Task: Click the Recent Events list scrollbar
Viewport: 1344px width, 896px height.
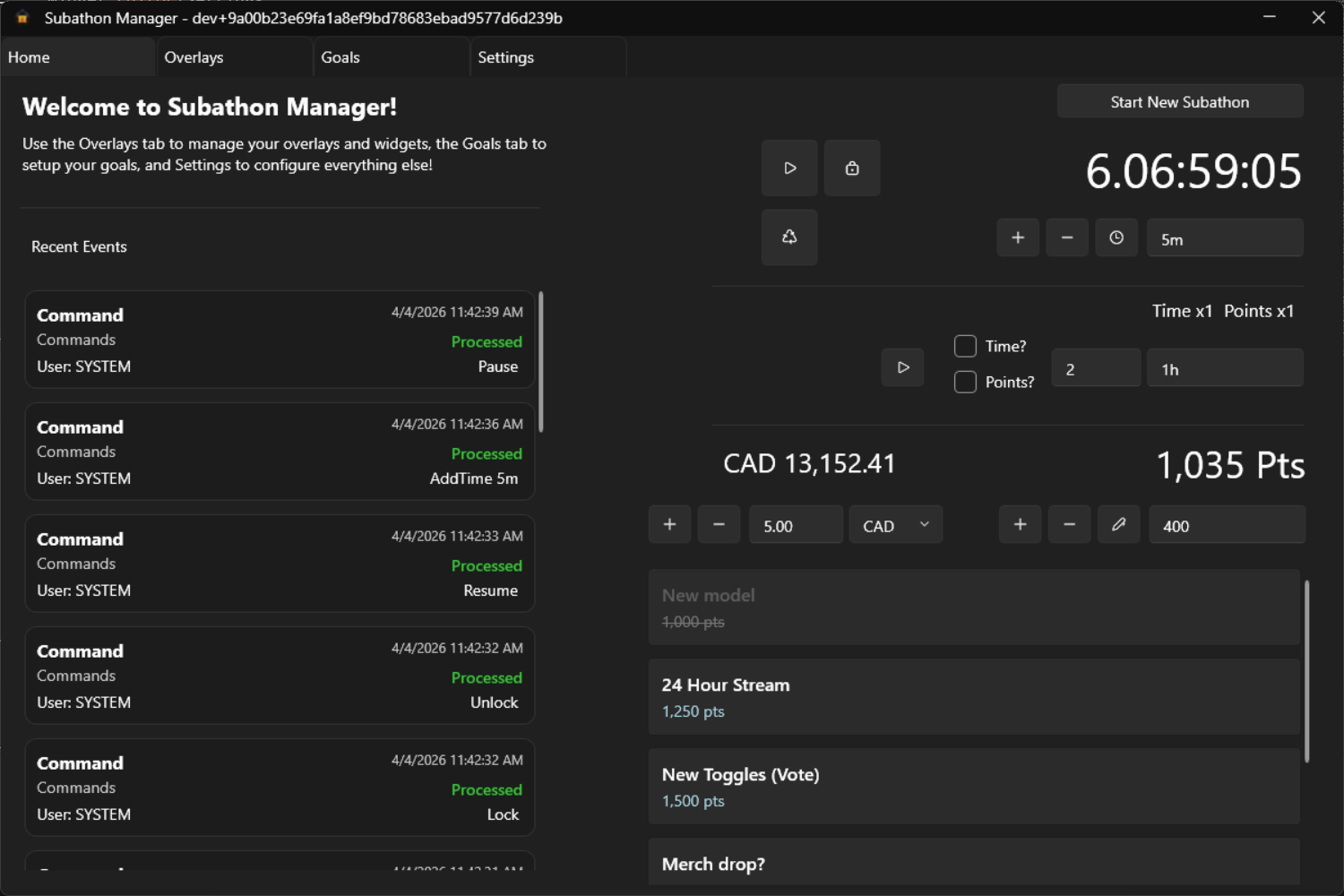Action: pyautogui.click(x=540, y=362)
